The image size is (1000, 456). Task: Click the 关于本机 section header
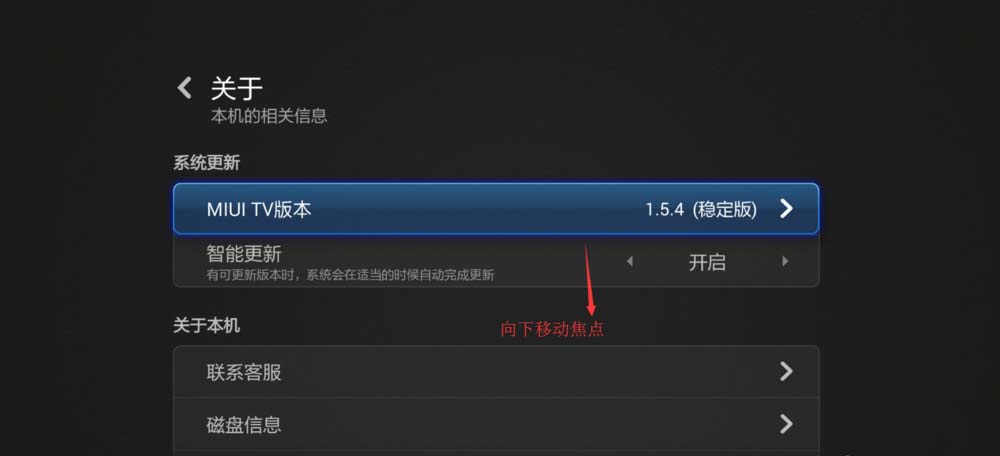(207, 325)
